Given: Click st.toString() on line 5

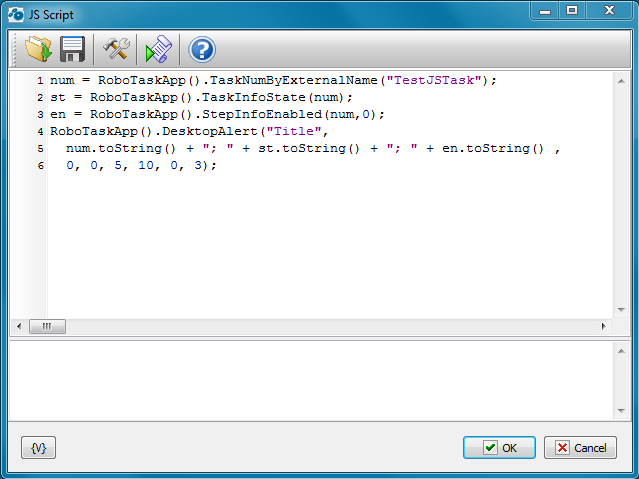Looking at the screenshot, I should point(309,148).
